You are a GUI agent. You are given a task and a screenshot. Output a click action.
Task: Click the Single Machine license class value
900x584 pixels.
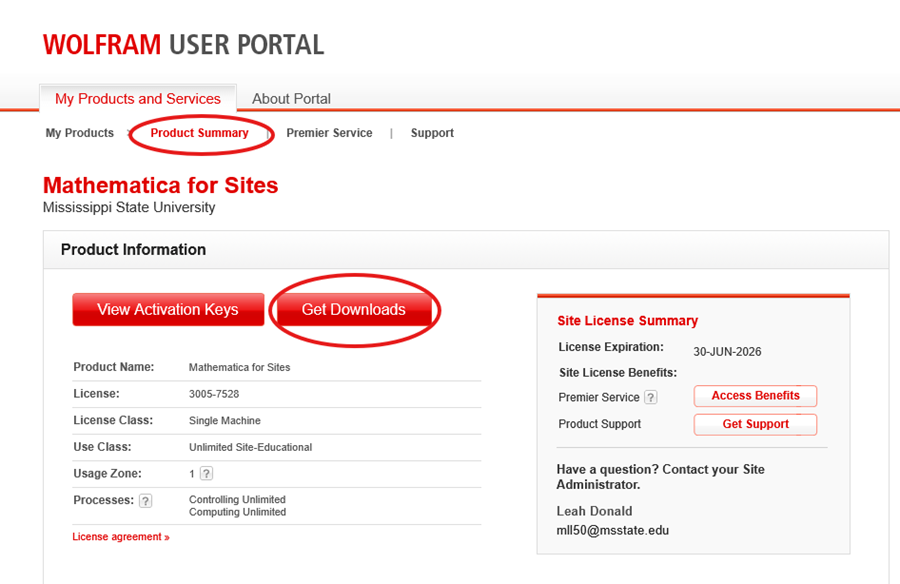(224, 420)
